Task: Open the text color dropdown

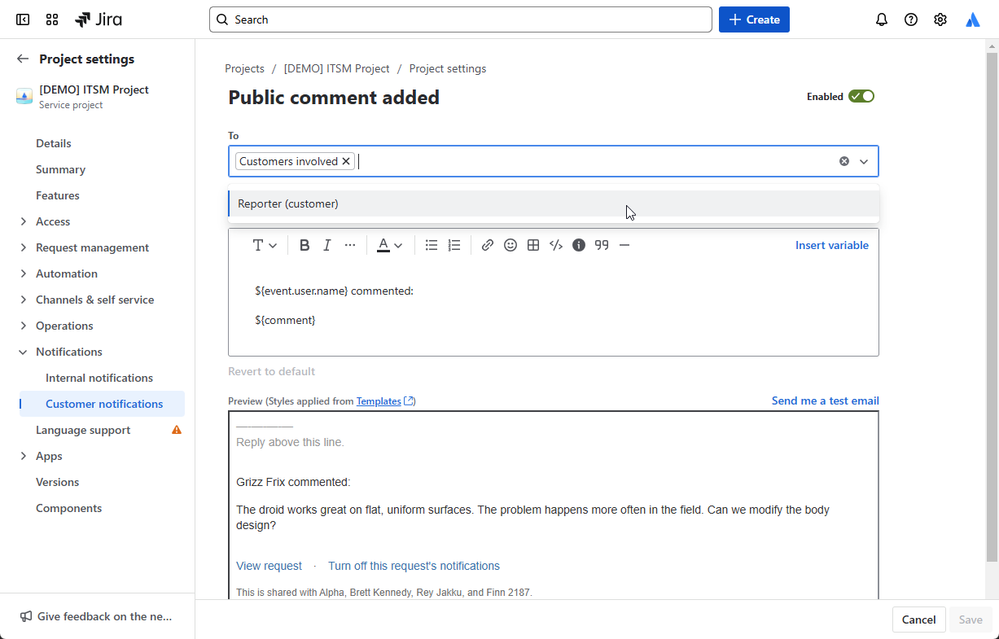Action: tap(389, 245)
